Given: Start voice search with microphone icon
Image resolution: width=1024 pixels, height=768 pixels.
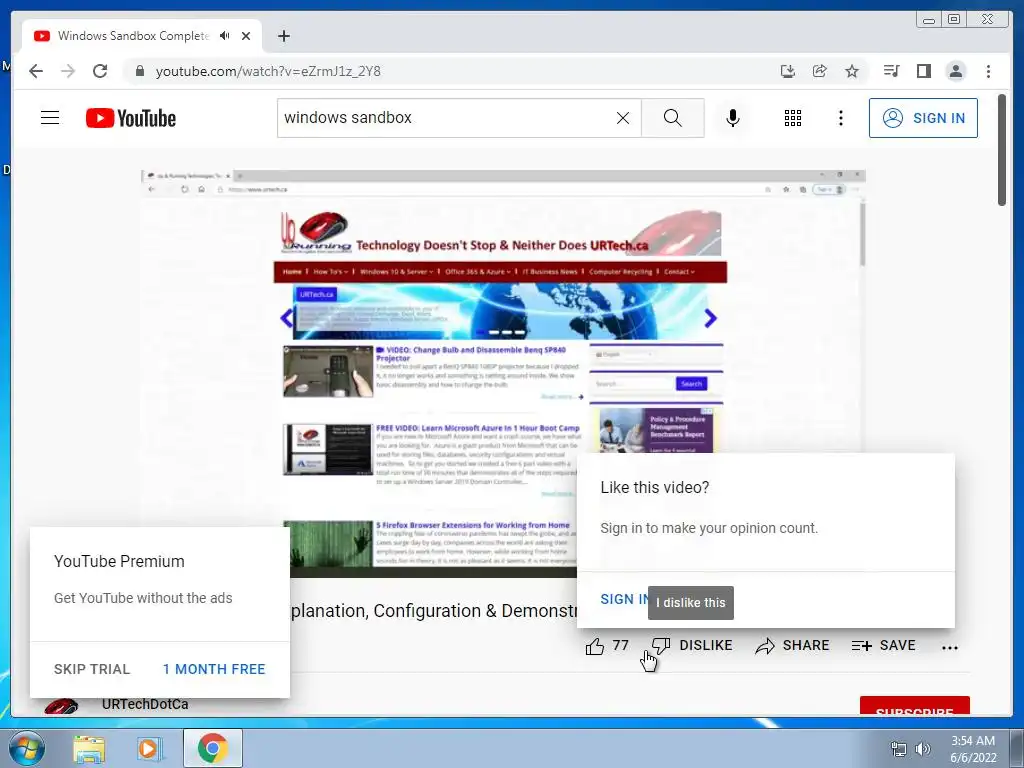Looking at the screenshot, I should 733,118.
